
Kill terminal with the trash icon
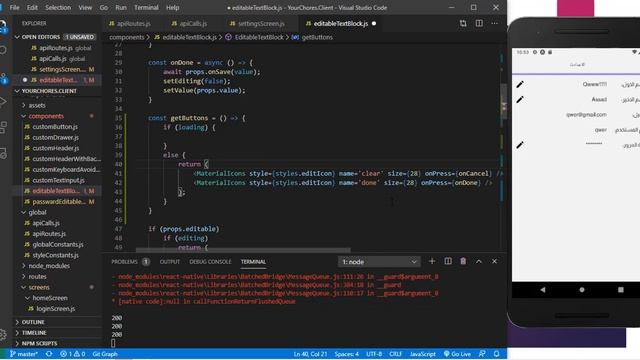pyautogui.click(x=463, y=261)
